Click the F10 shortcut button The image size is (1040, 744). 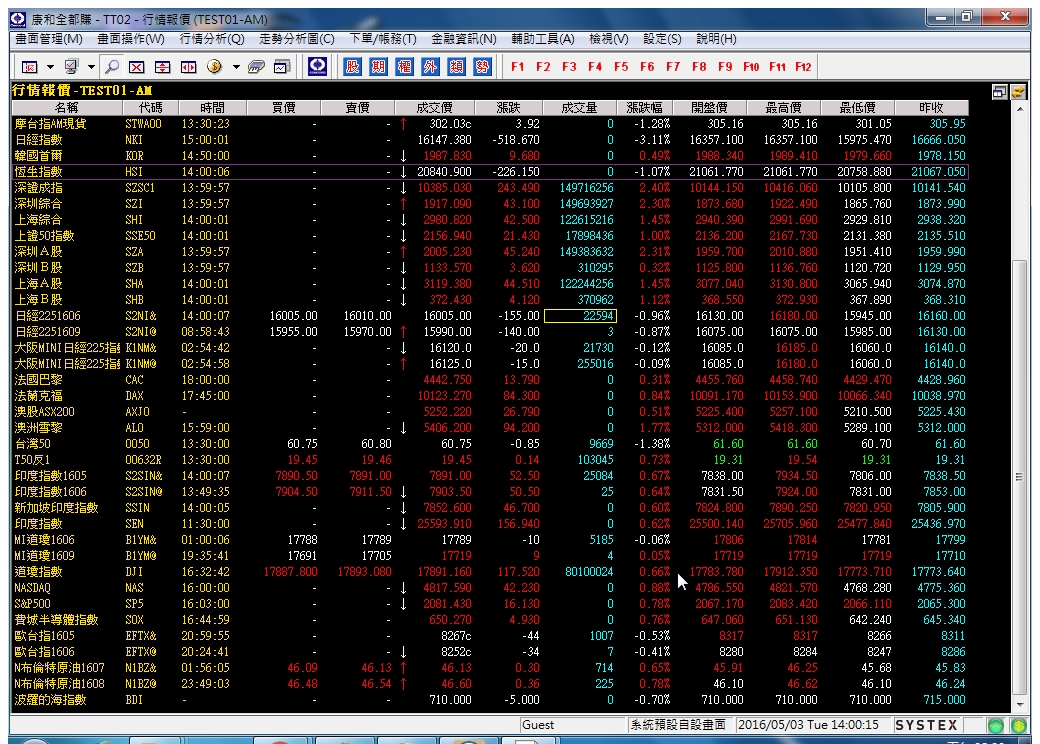tap(751, 67)
